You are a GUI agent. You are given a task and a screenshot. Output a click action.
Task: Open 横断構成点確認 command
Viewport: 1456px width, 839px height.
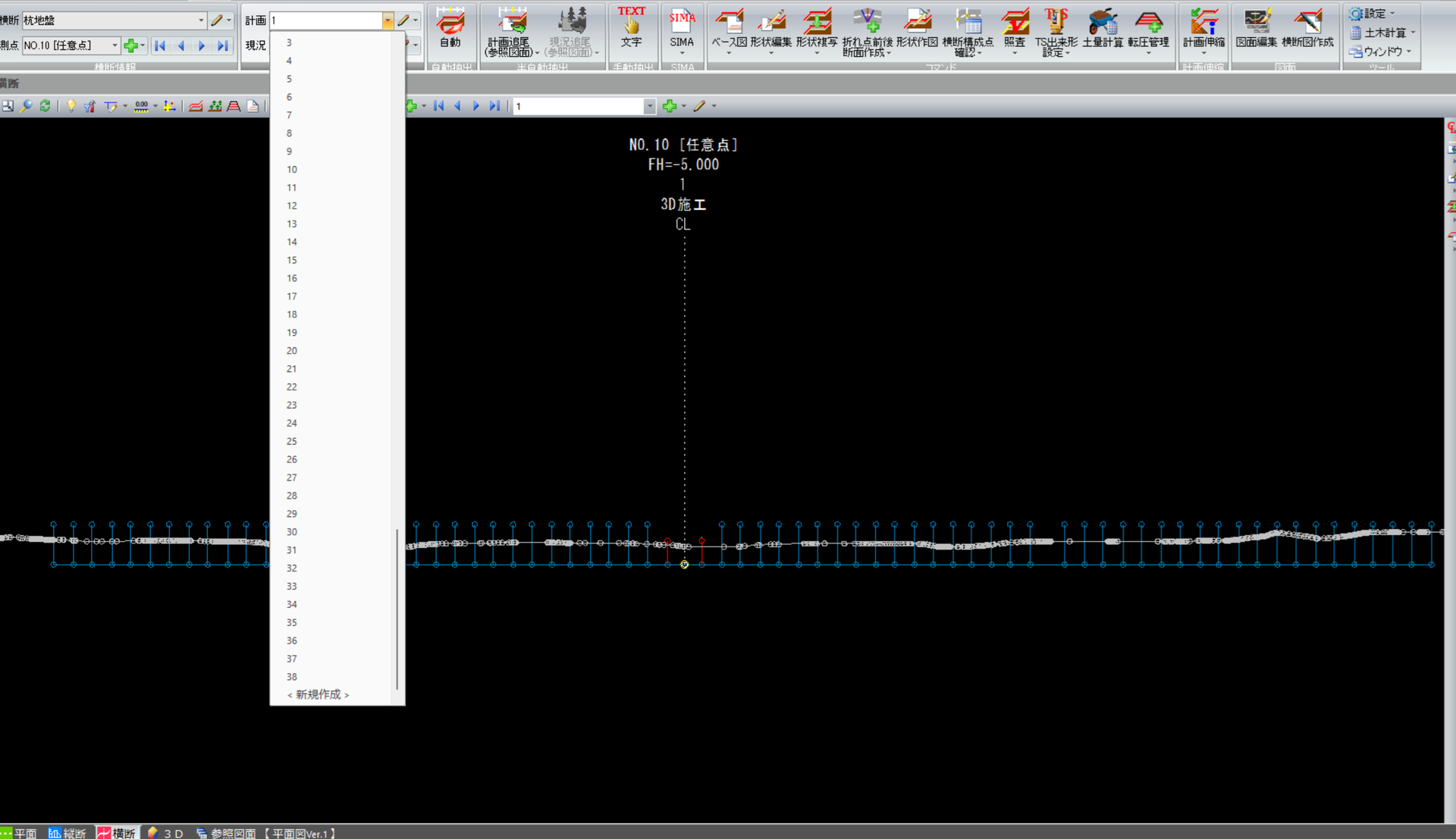[968, 32]
